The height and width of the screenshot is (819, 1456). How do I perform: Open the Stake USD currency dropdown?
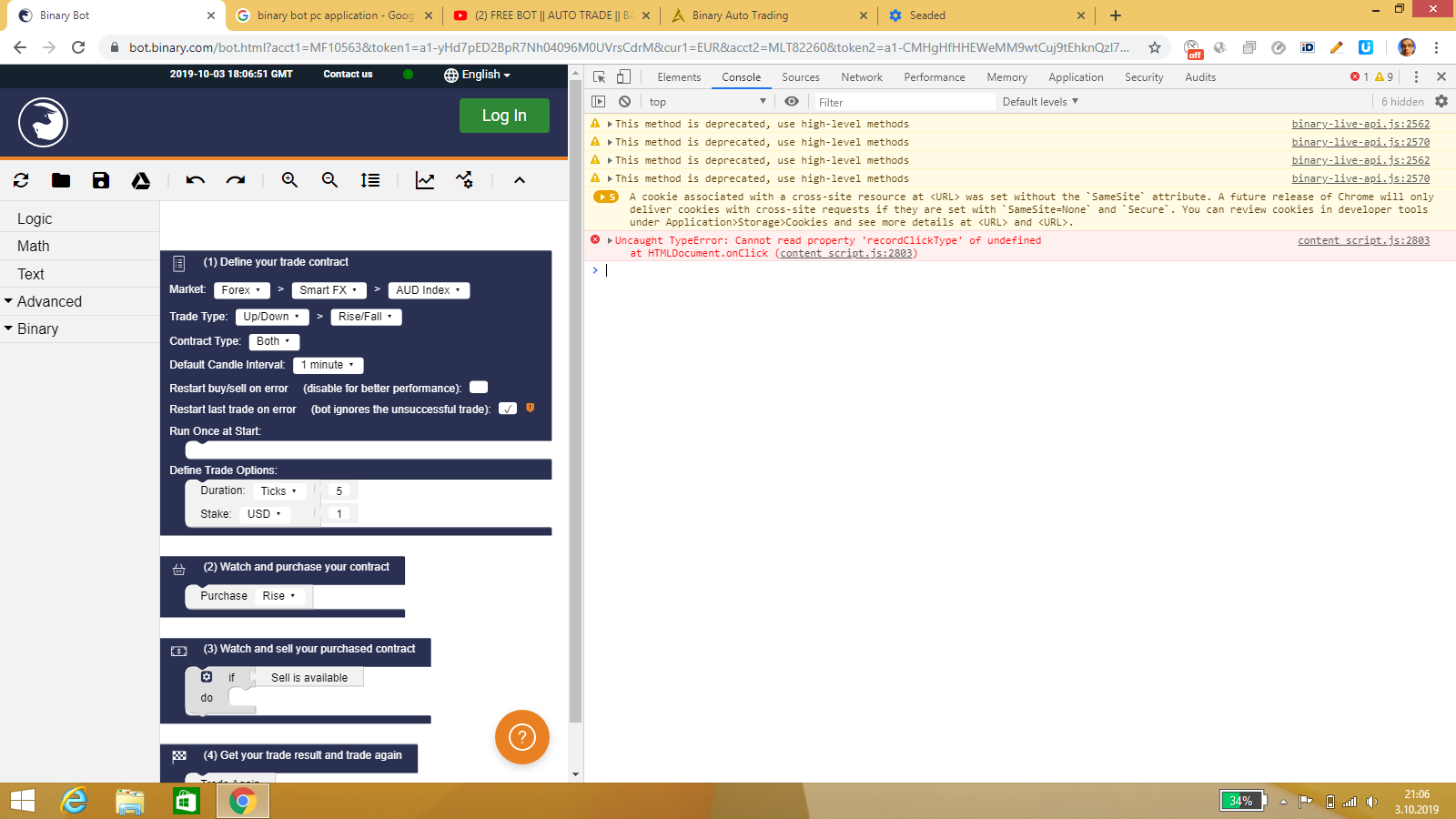tap(265, 514)
